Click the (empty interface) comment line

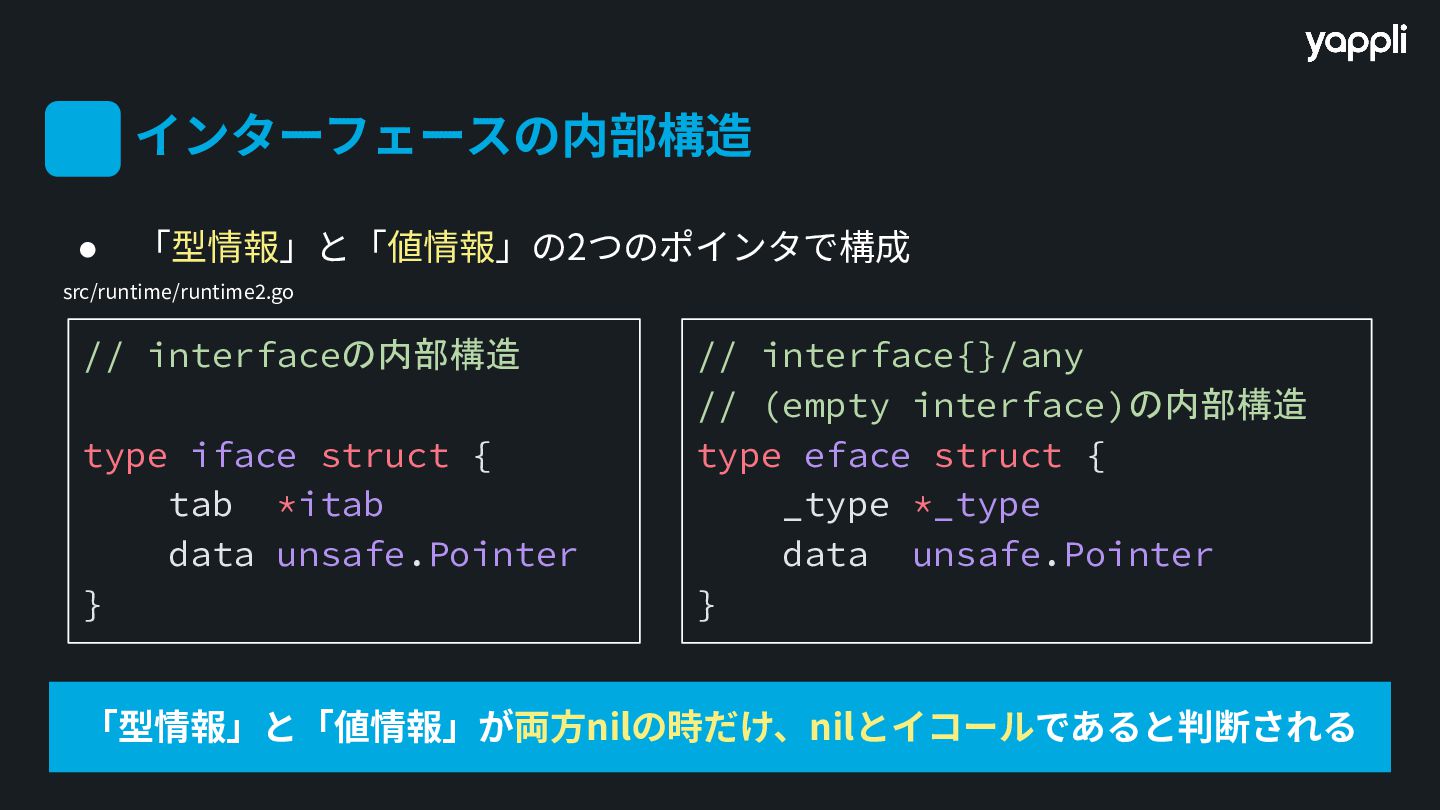1002,405
